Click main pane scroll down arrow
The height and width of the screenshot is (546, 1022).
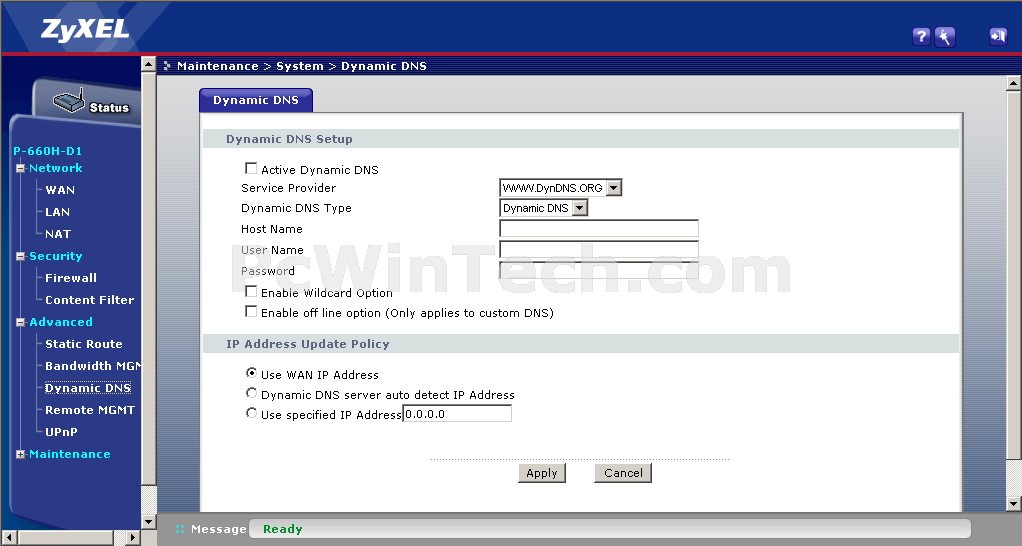(x=1014, y=504)
